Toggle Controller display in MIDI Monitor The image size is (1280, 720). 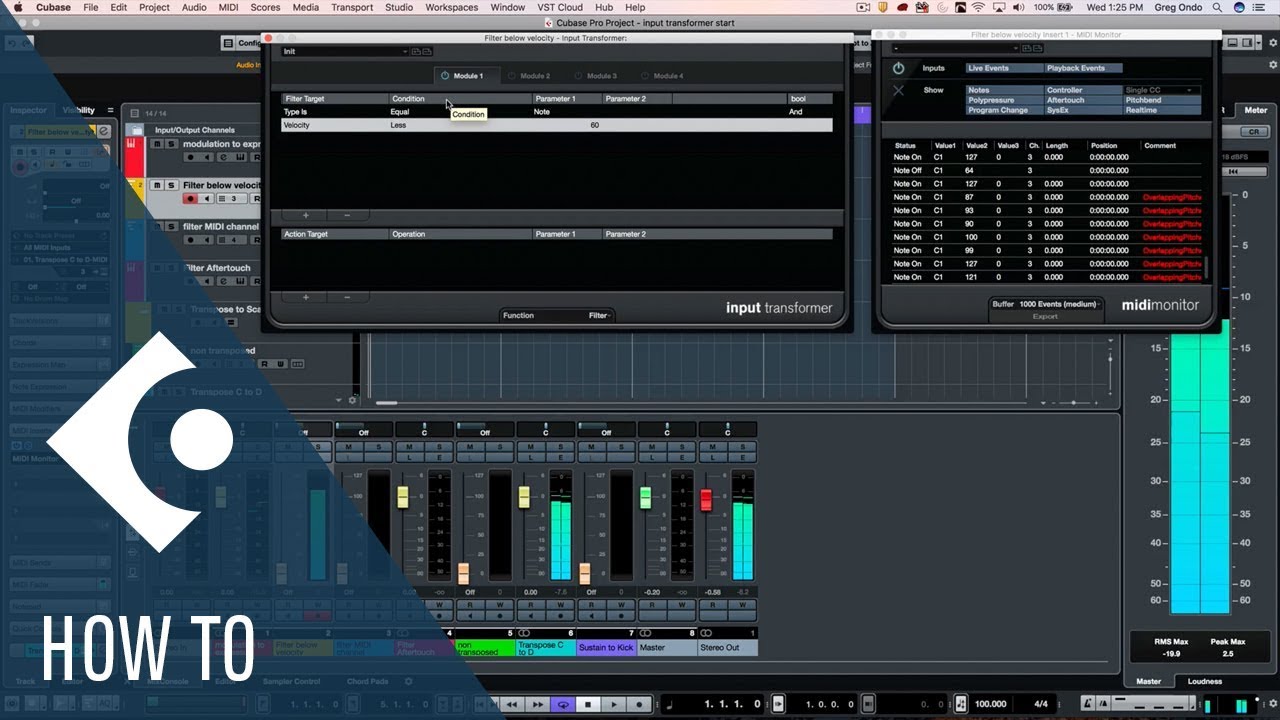click(x=1084, y=90)
